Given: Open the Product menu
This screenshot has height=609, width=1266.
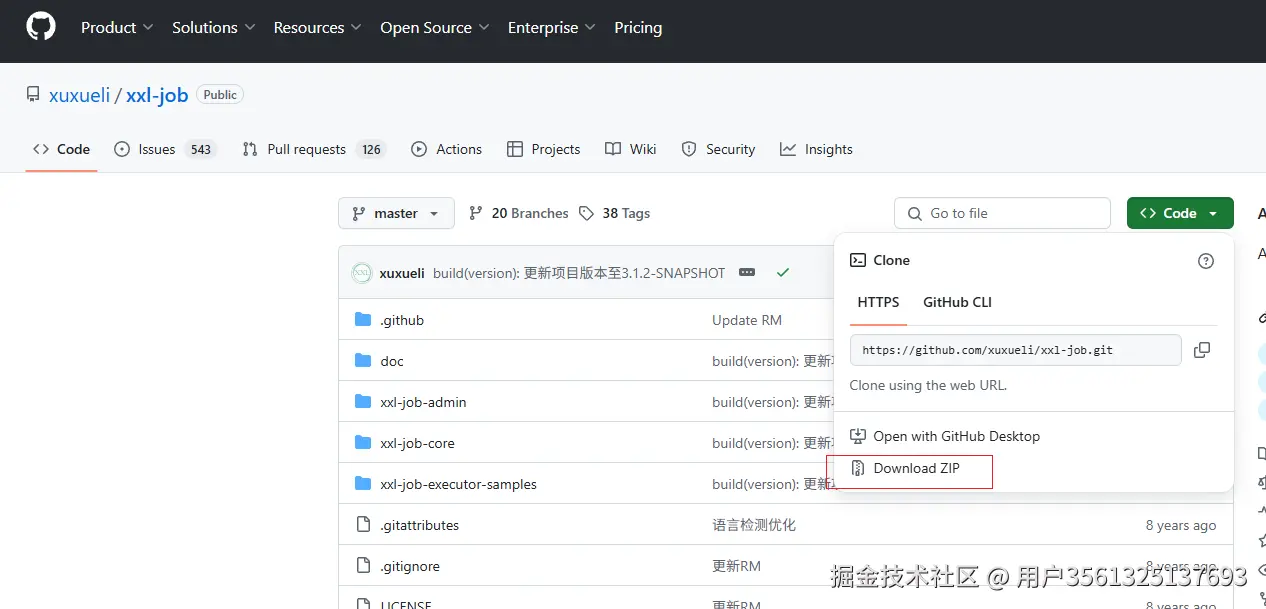Looking at the screenshot, I should pyautogui.click(x=117, y=28).
